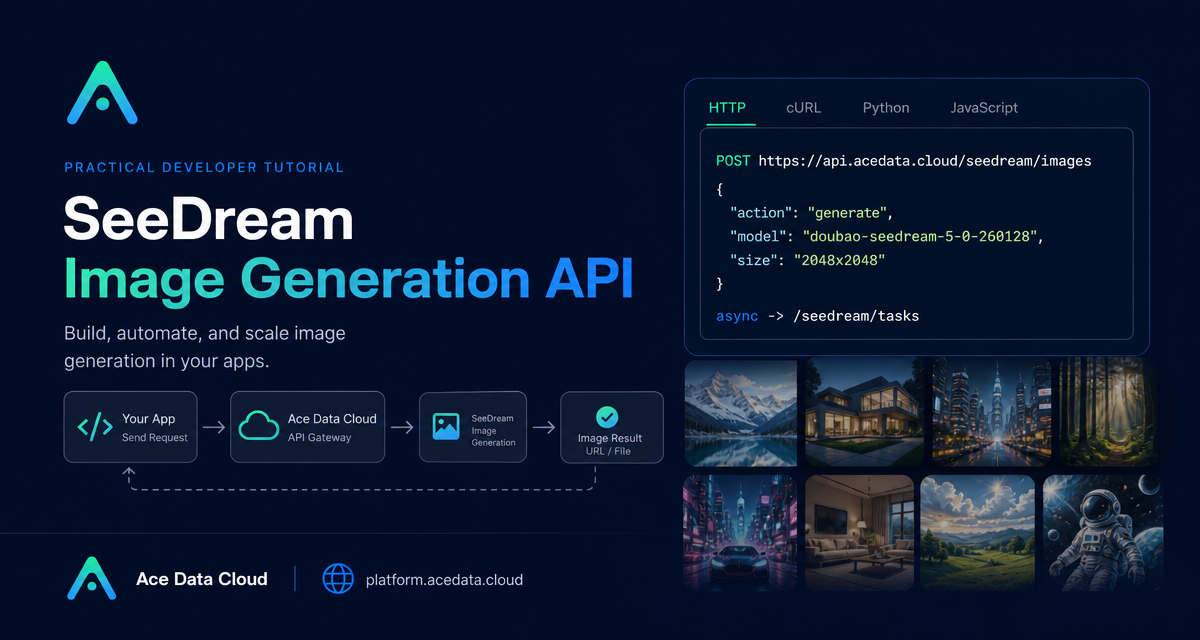Click the "size": "2048x2048" code line

(x=808, y=260)
